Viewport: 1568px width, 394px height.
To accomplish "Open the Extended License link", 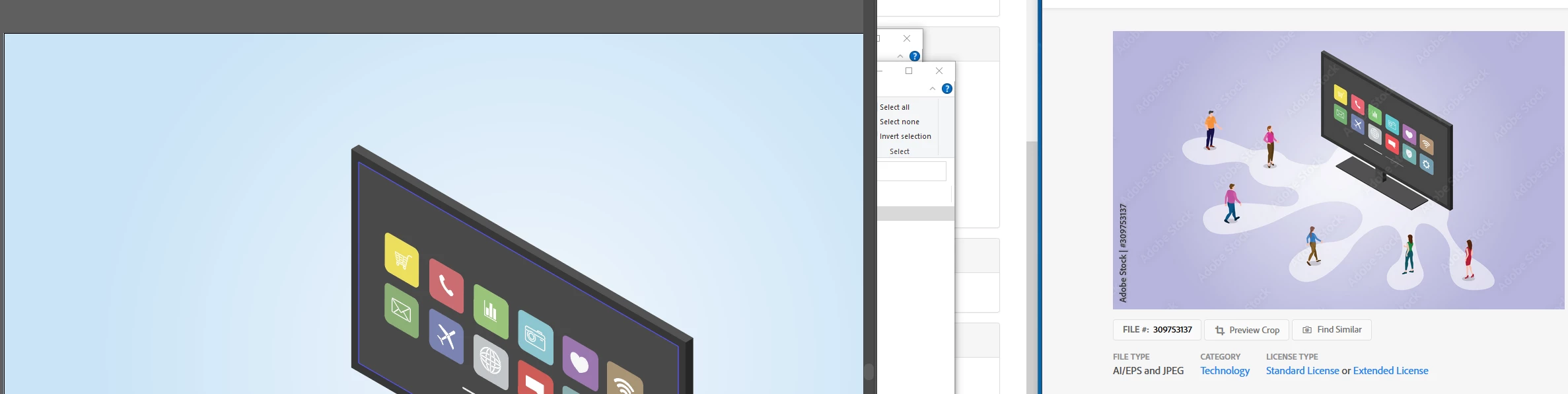I will pyautogui.click(x=1390, y=371).
